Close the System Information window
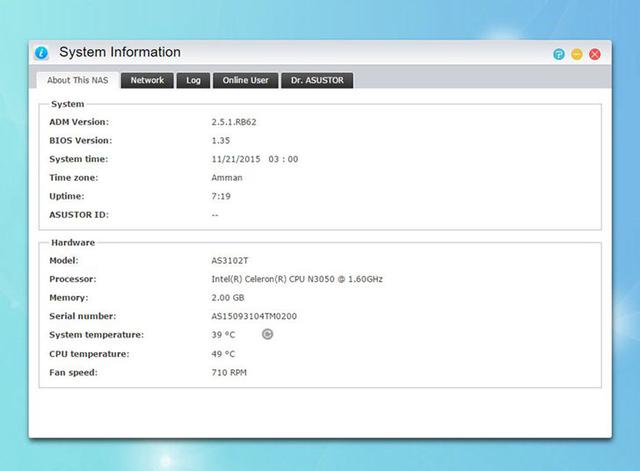 [595, 54]
